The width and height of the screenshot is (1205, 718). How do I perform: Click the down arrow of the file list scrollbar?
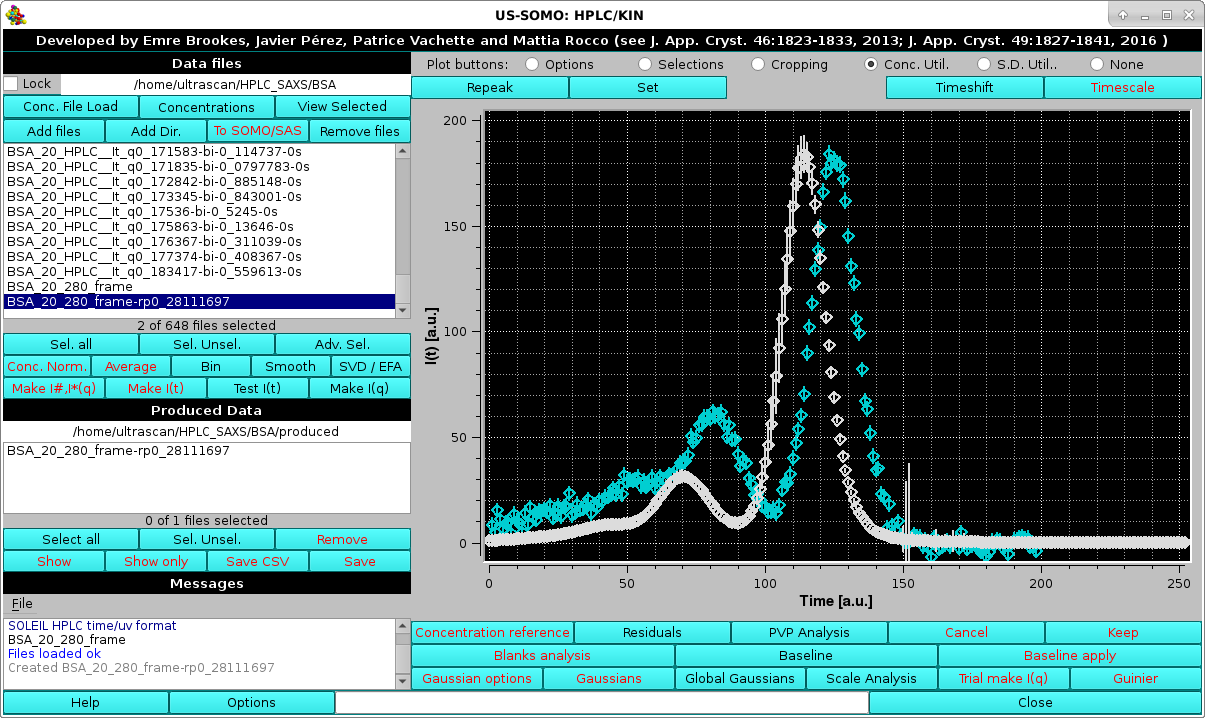click(x=404, y=312)
